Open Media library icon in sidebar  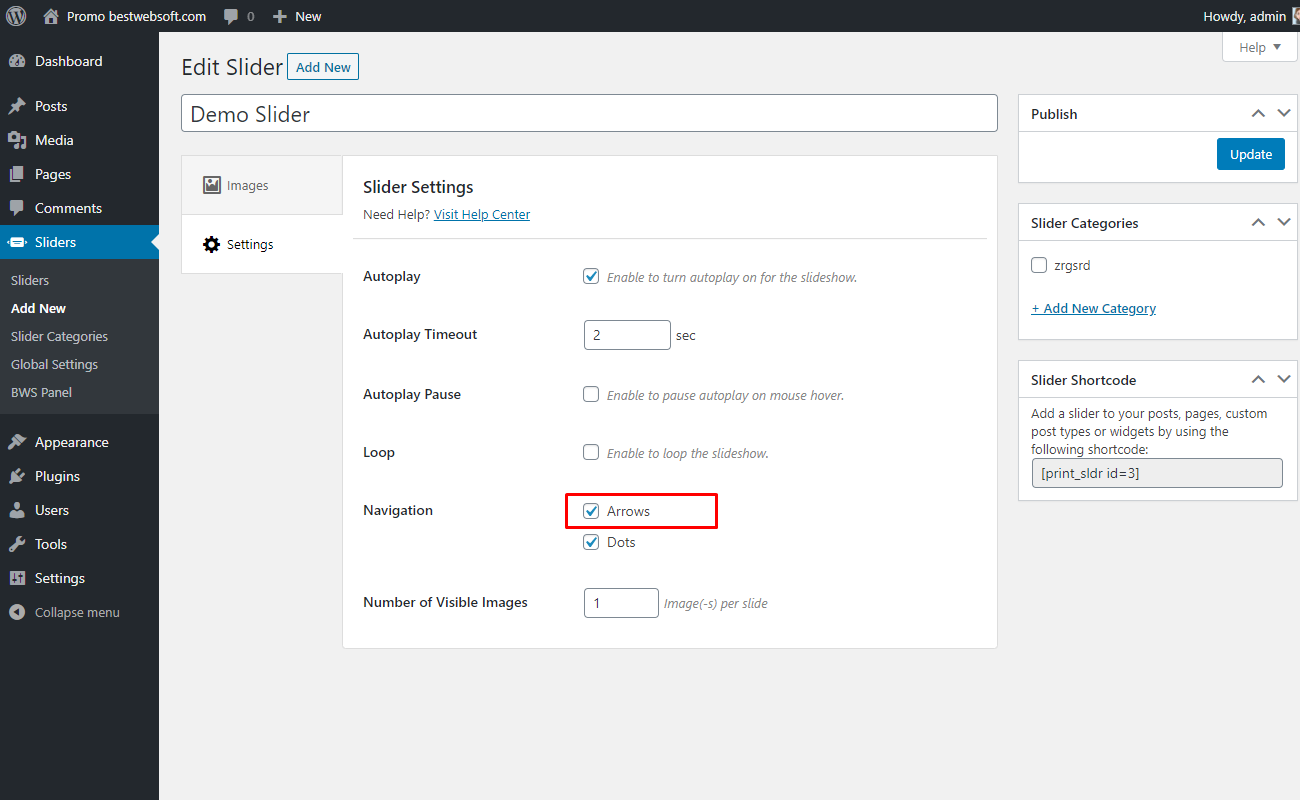click(17, 140)
